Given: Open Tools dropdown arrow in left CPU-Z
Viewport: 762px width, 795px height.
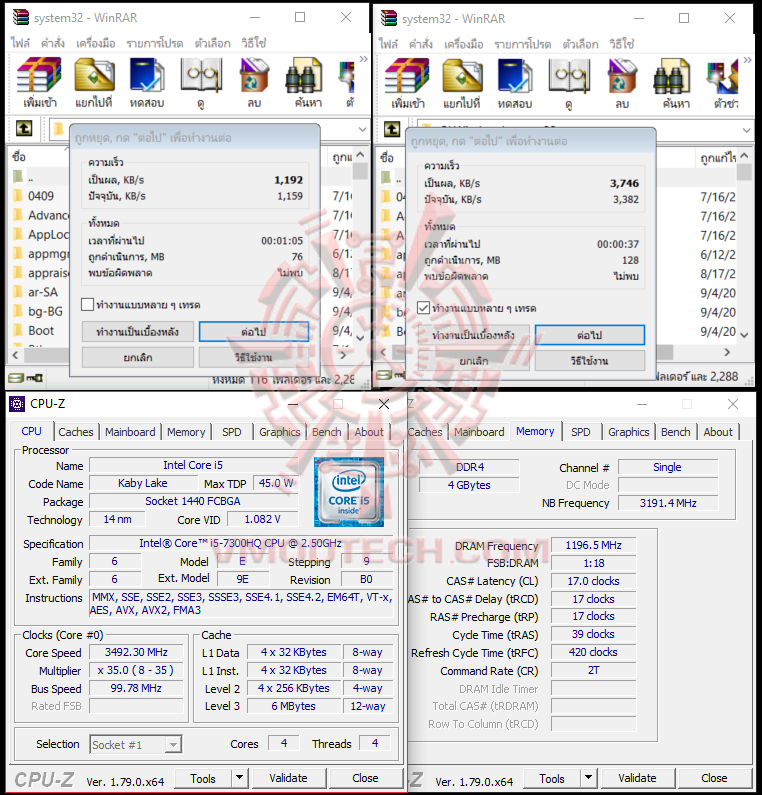Looking at the screenshot, I should pos(239,777).
